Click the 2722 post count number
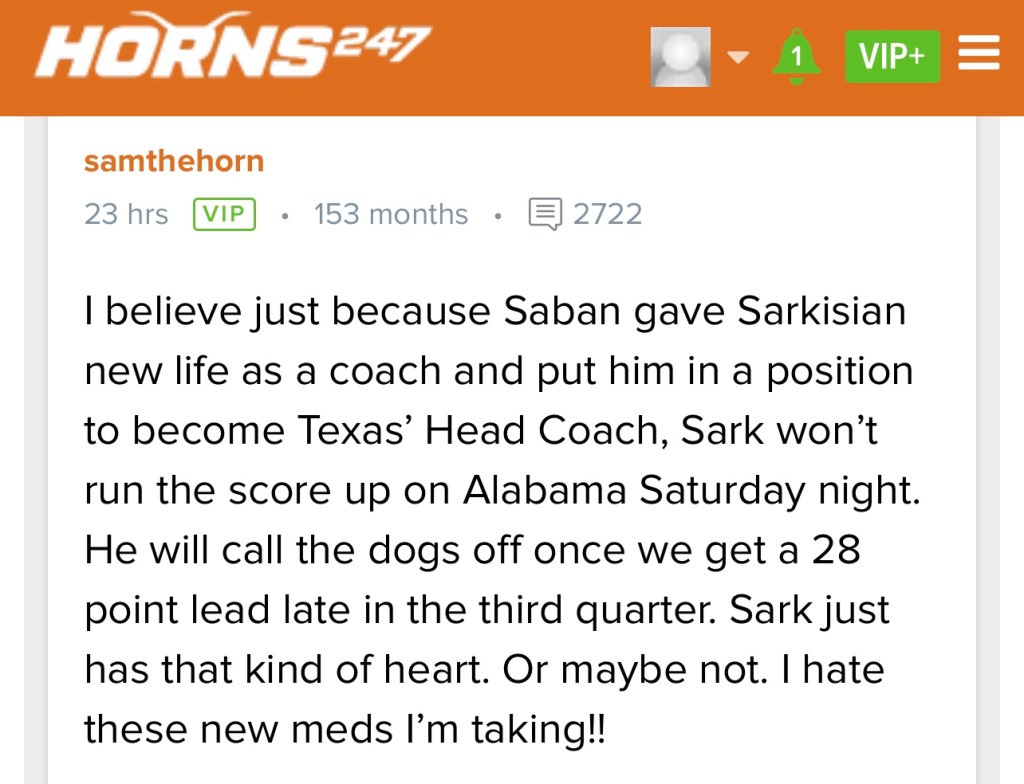This screenshot has height=784, width=1024. pos(607,214)
